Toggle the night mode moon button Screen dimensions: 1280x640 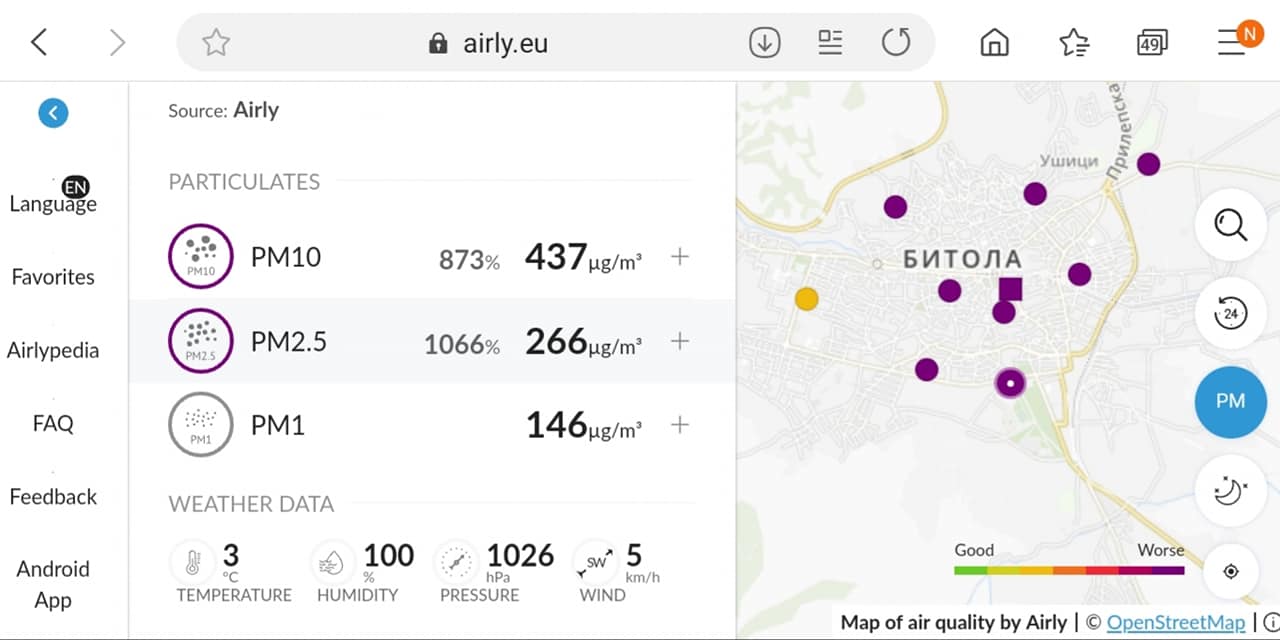pyautogui.click(x=1230, y=490)
